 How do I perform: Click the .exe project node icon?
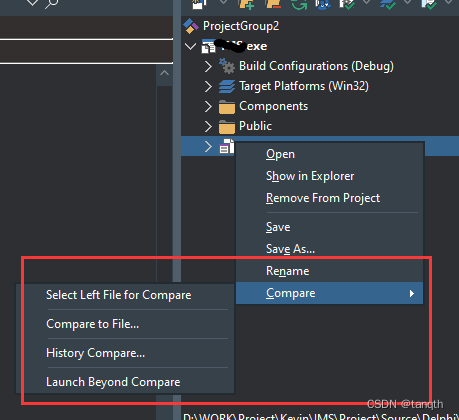tap(209, 46)
